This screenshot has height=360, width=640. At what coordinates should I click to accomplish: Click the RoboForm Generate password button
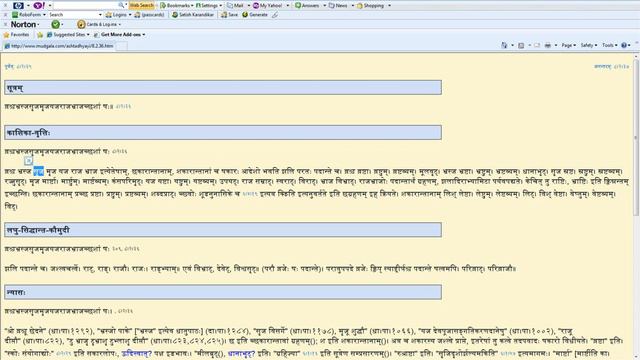click(x=255, y=15)
